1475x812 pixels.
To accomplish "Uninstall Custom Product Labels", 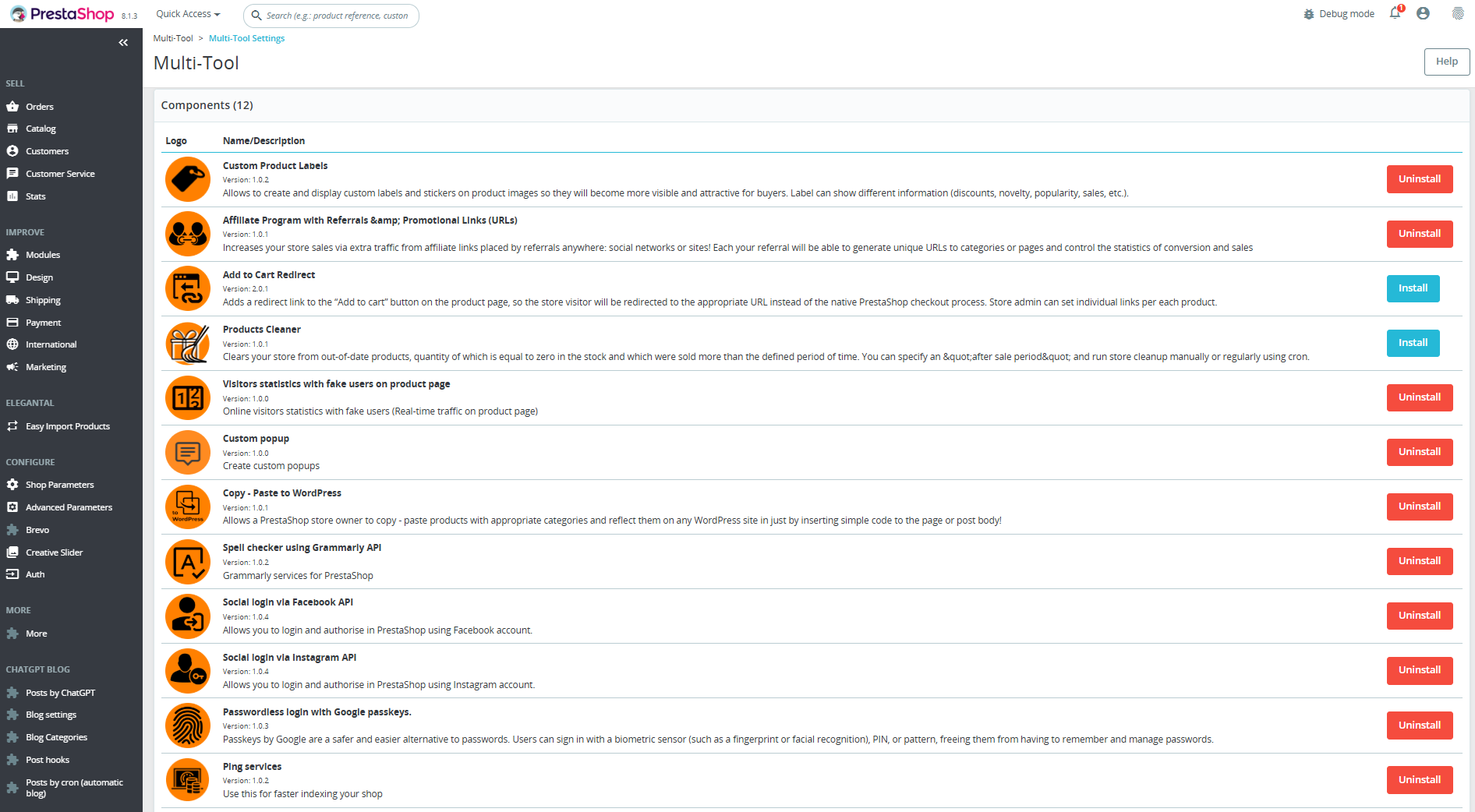I will click(x=1419, y=179).
